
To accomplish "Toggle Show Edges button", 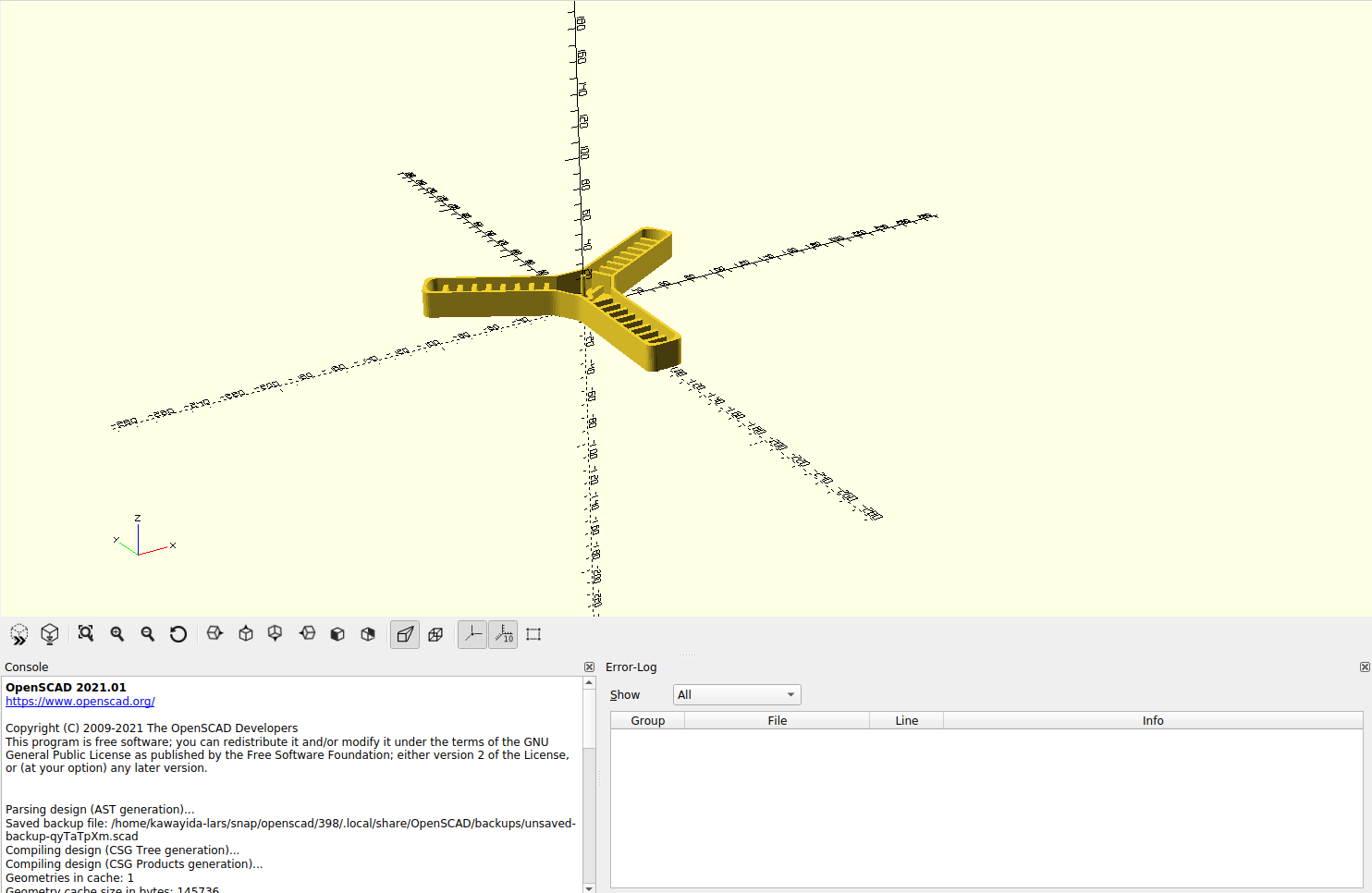I will click(533, 634).
